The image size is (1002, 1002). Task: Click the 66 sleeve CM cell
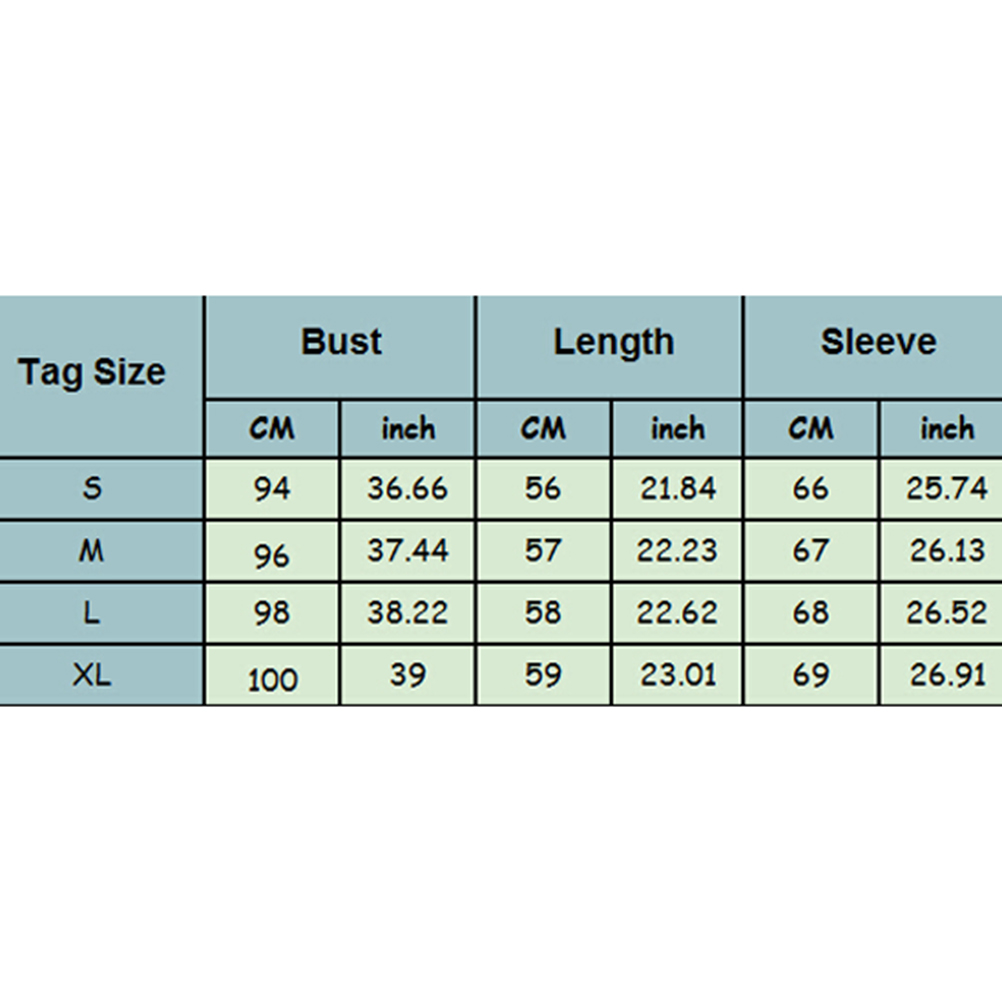tap(811, 489)
